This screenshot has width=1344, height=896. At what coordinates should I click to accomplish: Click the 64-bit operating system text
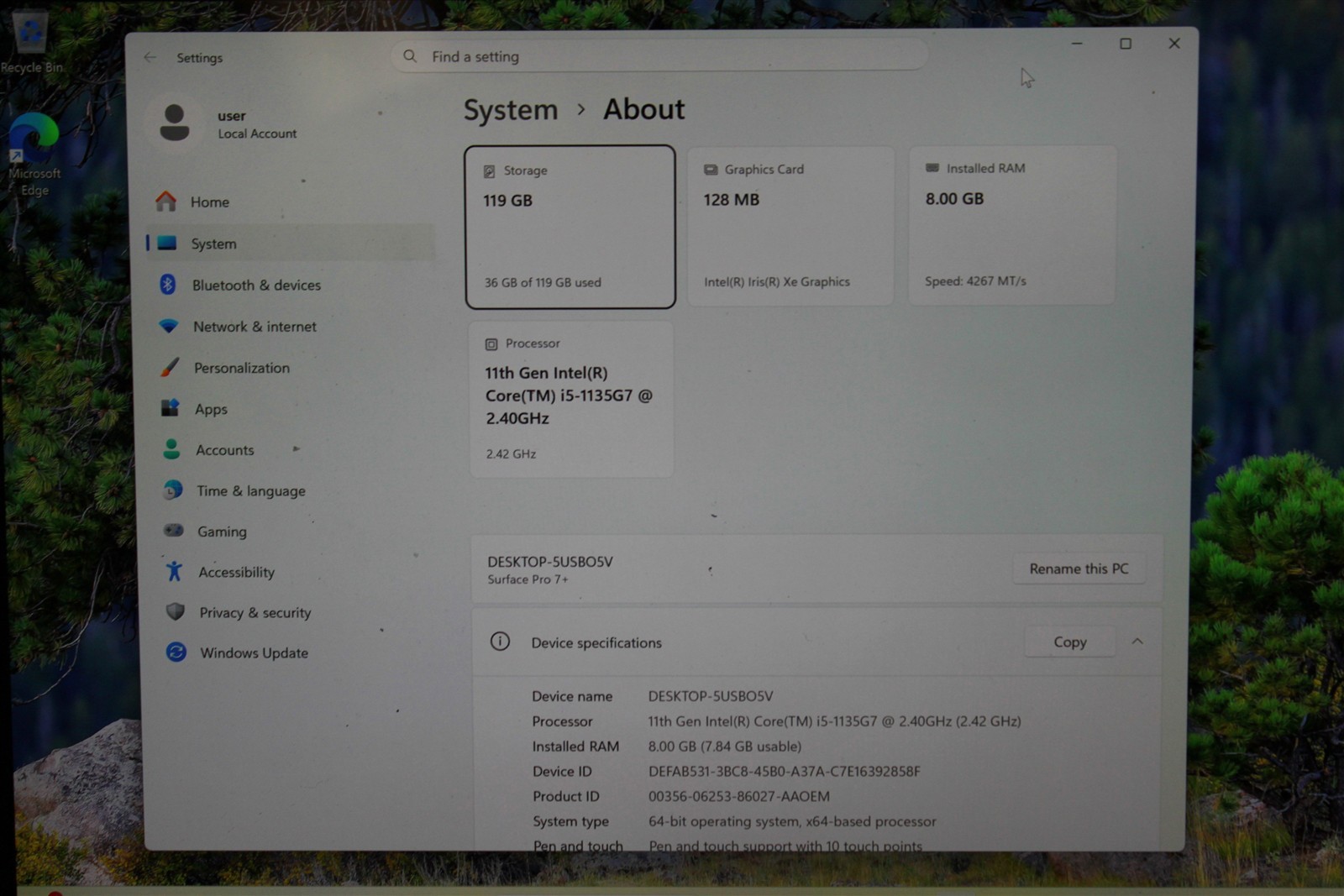coord(792,821)
